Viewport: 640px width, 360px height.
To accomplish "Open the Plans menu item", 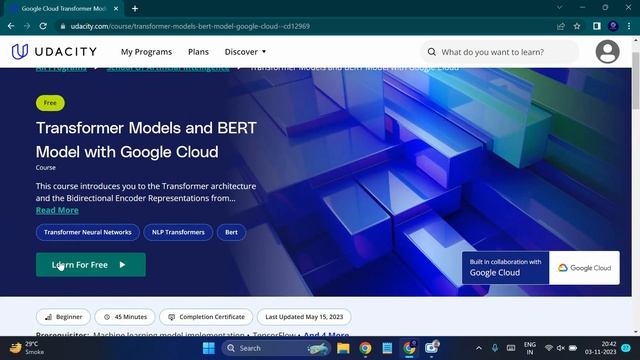I will (198, 52).
